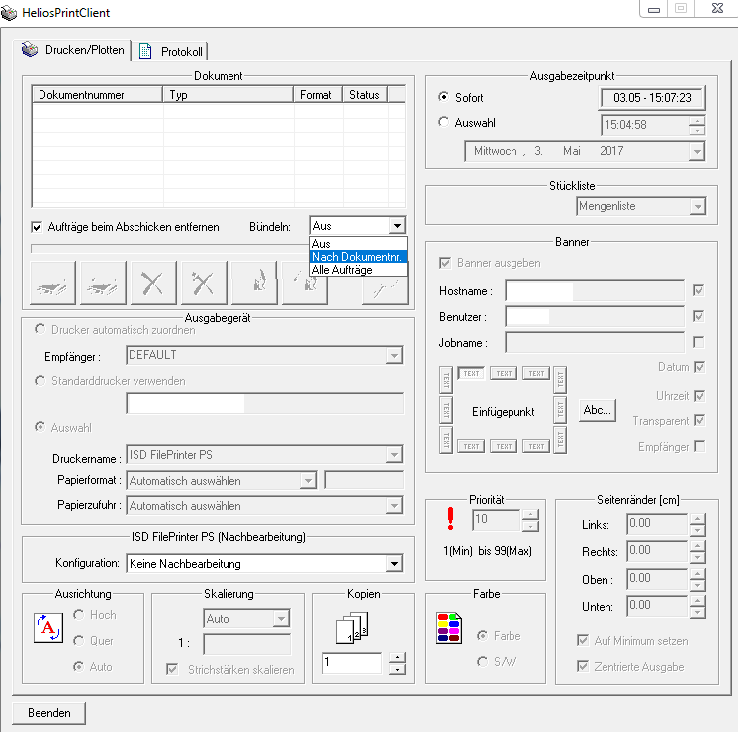Image resolution: width=738 pixels, height=732 pixels.
Task: Select the lower vertical TEXT button on left side
Action: [446, 440]
